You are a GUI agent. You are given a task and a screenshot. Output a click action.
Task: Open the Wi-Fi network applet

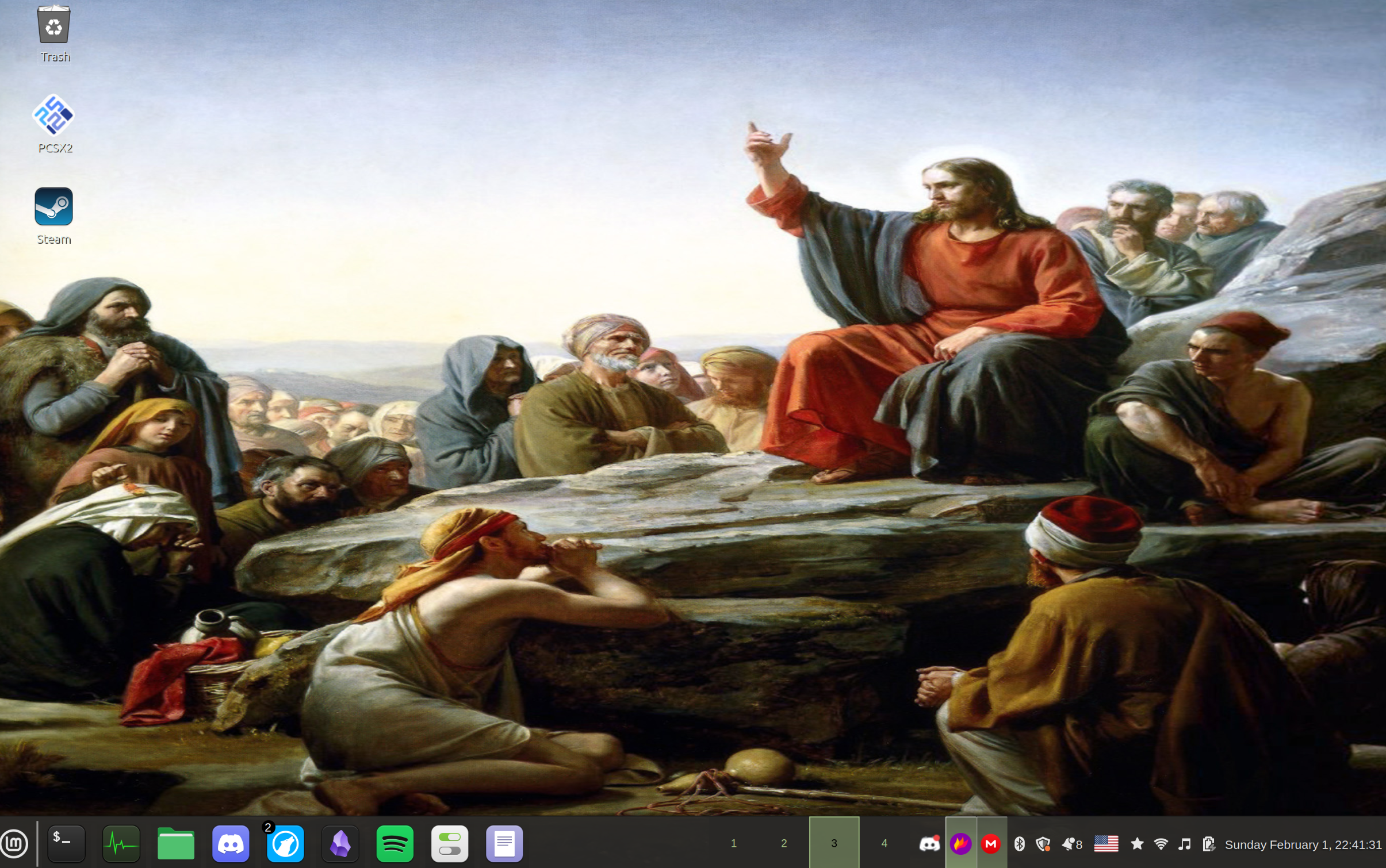coord(1161,844)
